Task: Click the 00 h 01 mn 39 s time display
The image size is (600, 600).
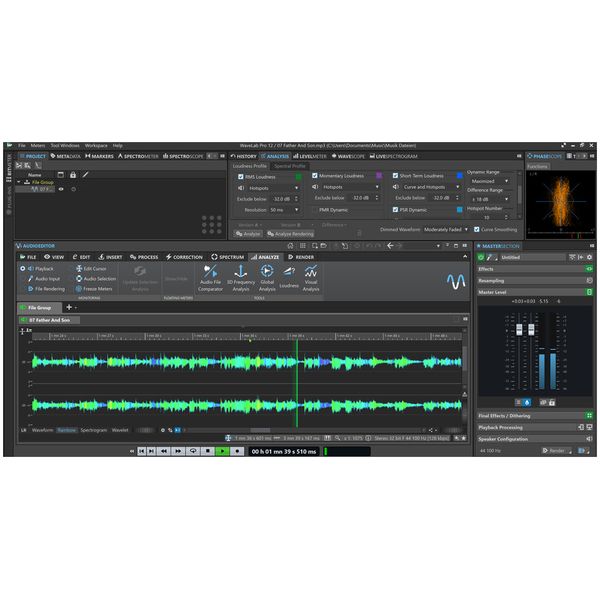Action: pos(284,452)
